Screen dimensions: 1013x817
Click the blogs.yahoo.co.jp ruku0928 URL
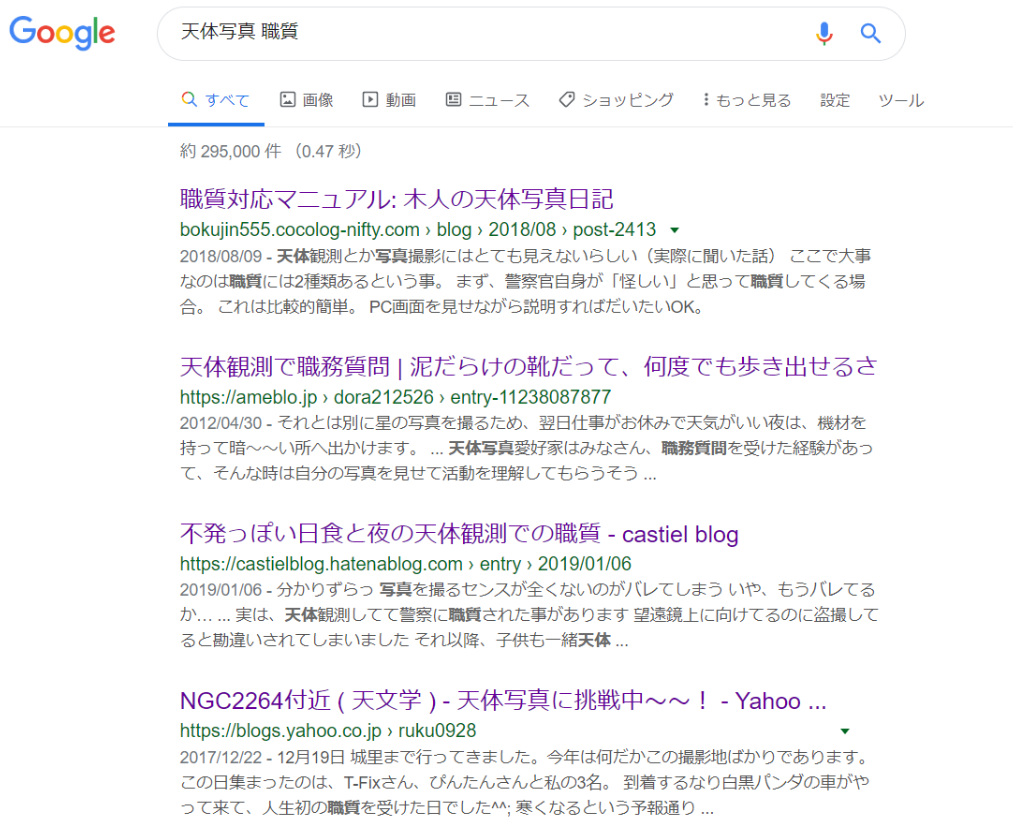point(328,730)
